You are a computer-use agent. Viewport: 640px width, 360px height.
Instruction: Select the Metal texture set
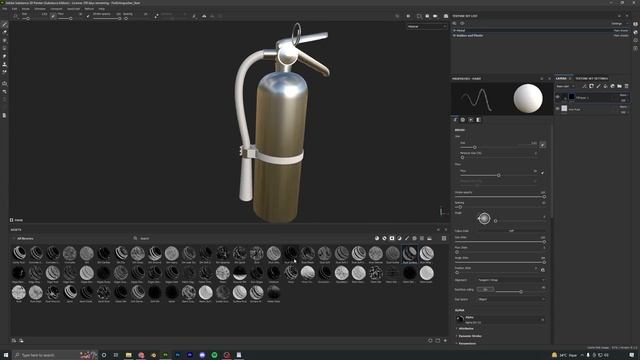click(540, 31)
